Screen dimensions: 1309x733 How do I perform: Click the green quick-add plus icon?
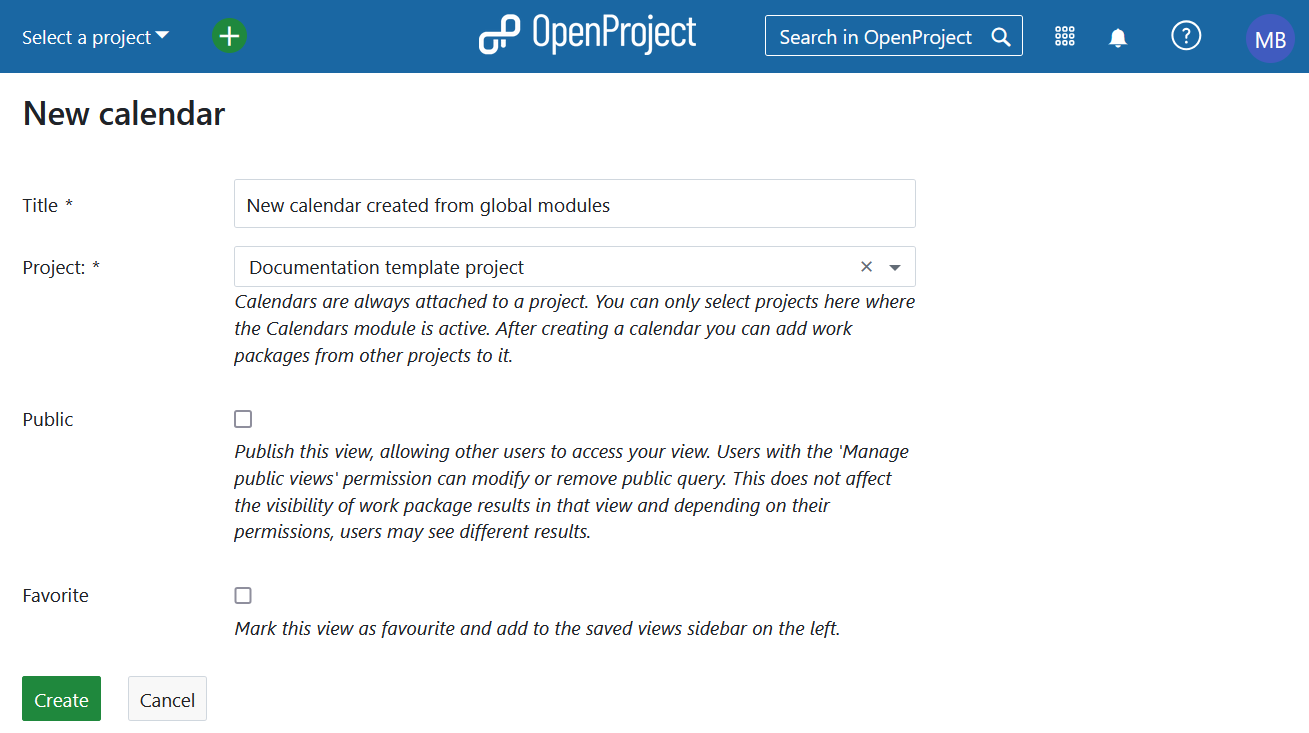(229, 37)
